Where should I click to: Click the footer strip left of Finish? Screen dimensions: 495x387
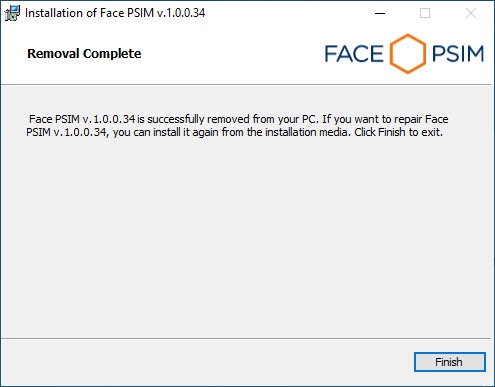point(207,362)
